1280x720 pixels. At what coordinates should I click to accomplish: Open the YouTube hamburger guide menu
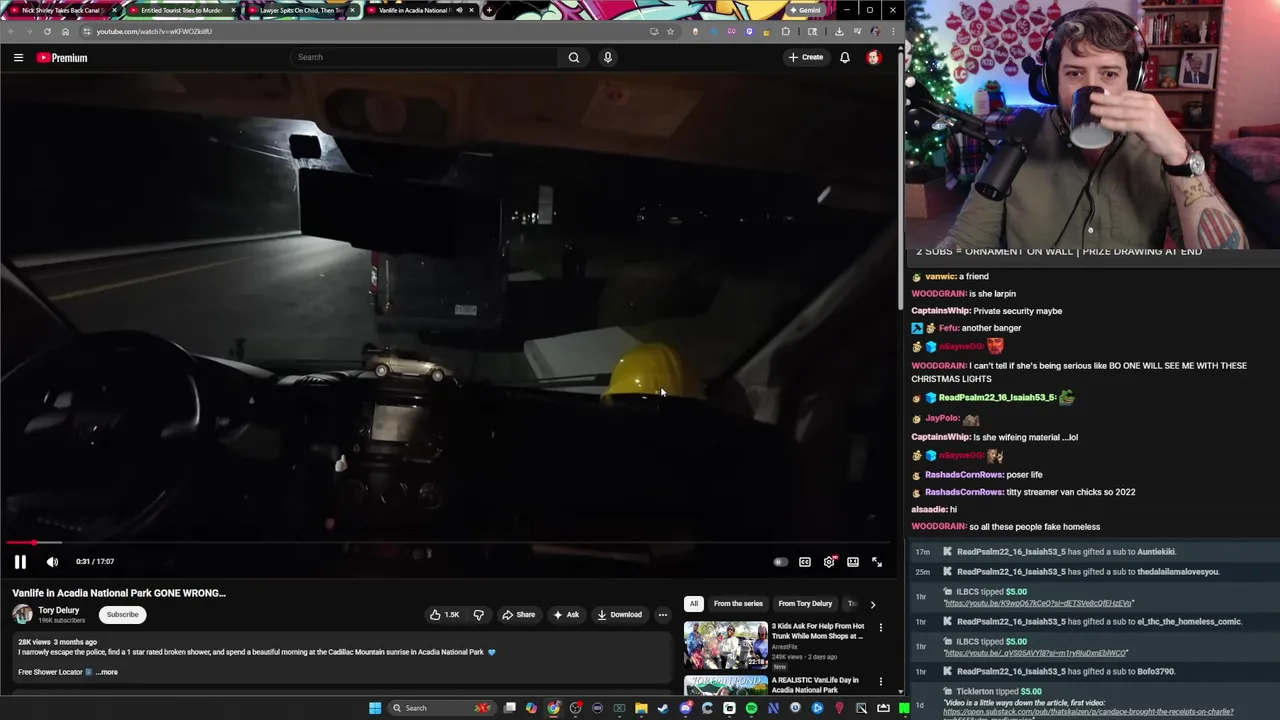tap(18, 58)
